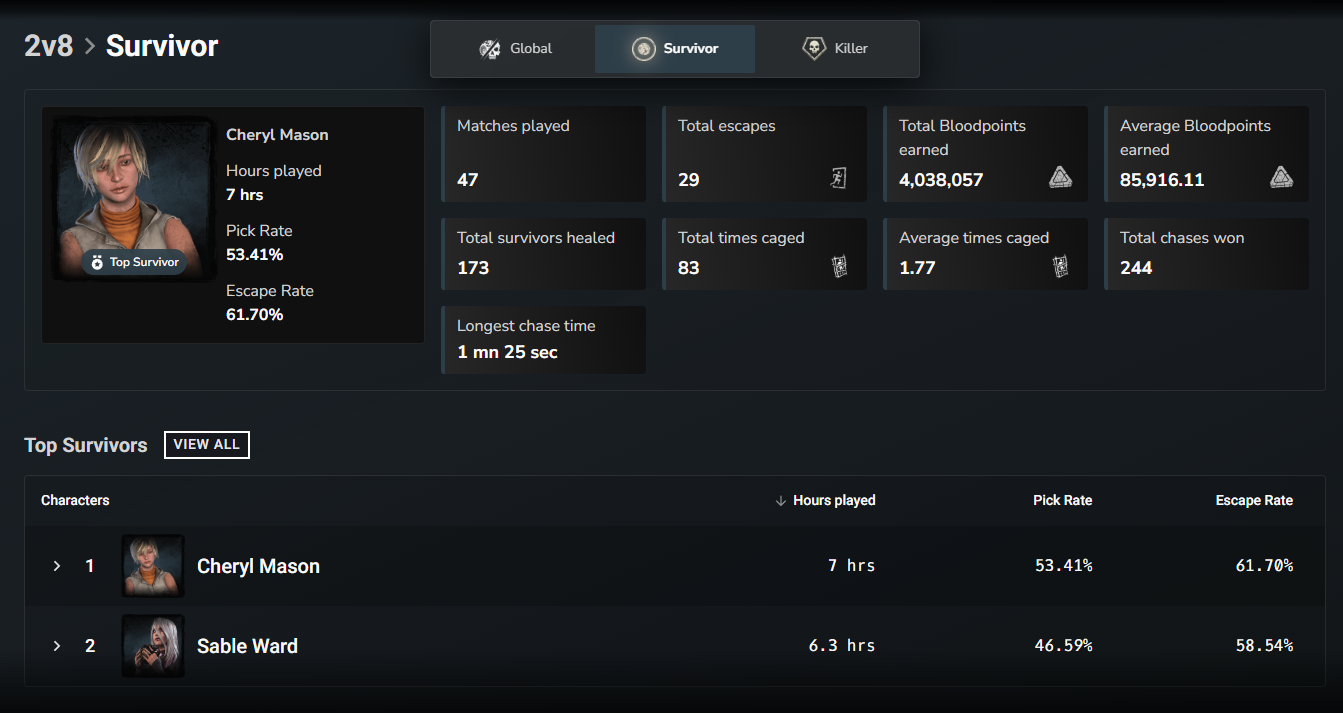
Task: Click the Sable Ward name in table
Action: click(x=247, y=646)
